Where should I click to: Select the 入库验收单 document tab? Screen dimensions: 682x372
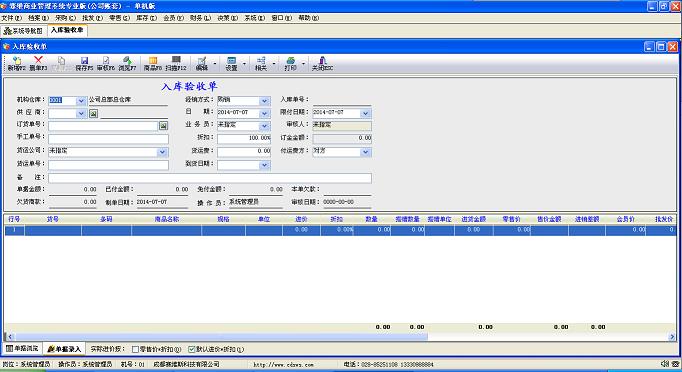coord(67,30)
